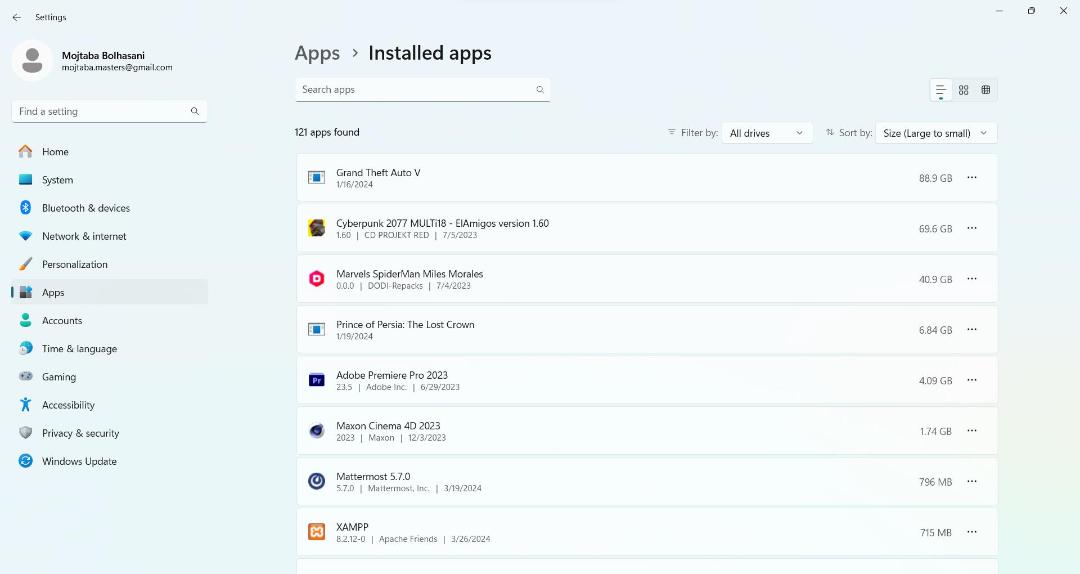Open the Home settings page
Viewport: 1080px width, 574px height.
[x=110, y=152]
